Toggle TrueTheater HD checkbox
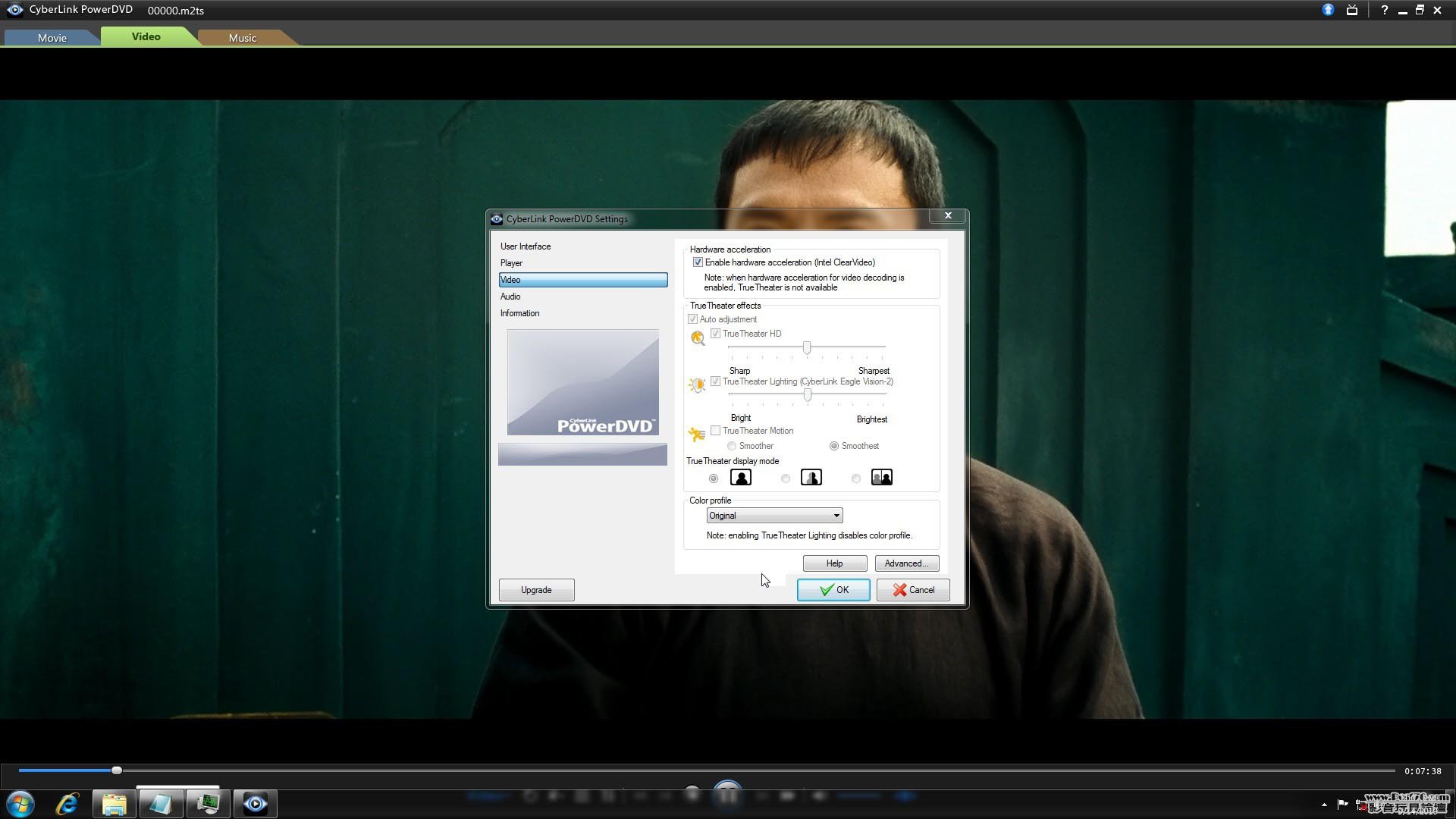Screen dimensions: 1456x819 click(x=715, y=334)
